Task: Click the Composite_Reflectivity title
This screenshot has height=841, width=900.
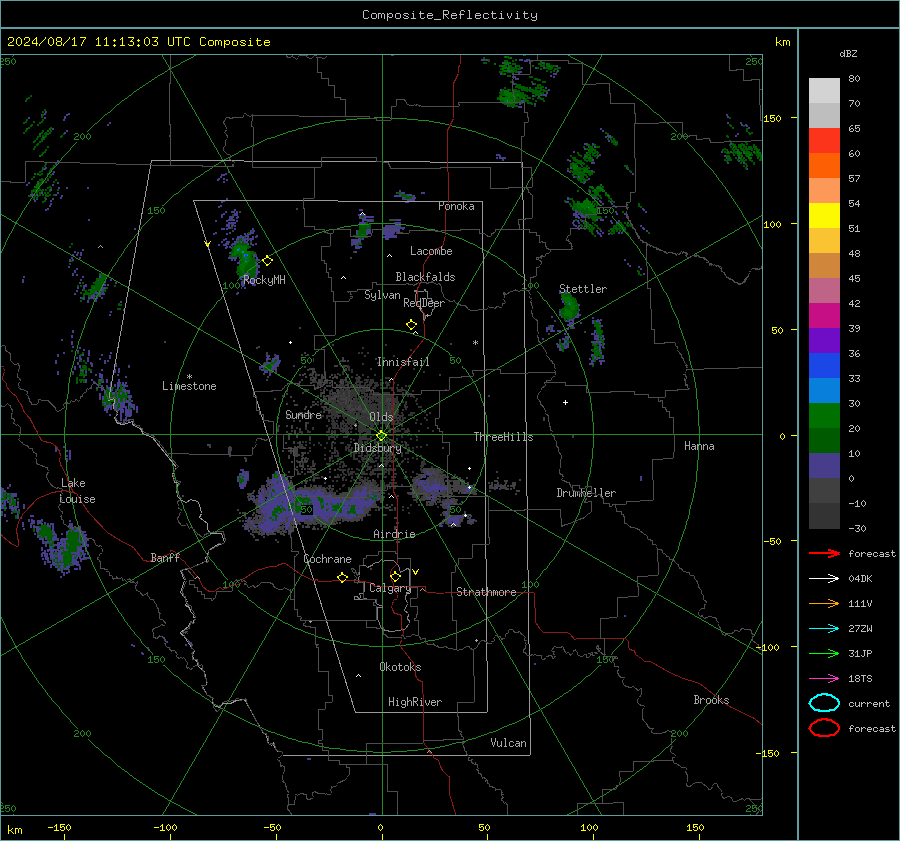Action: coord(450,15)
